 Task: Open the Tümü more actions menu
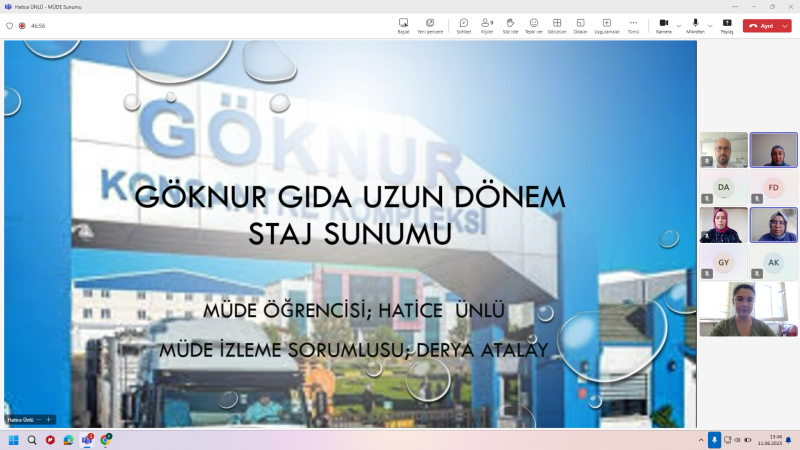pos(633,26)
